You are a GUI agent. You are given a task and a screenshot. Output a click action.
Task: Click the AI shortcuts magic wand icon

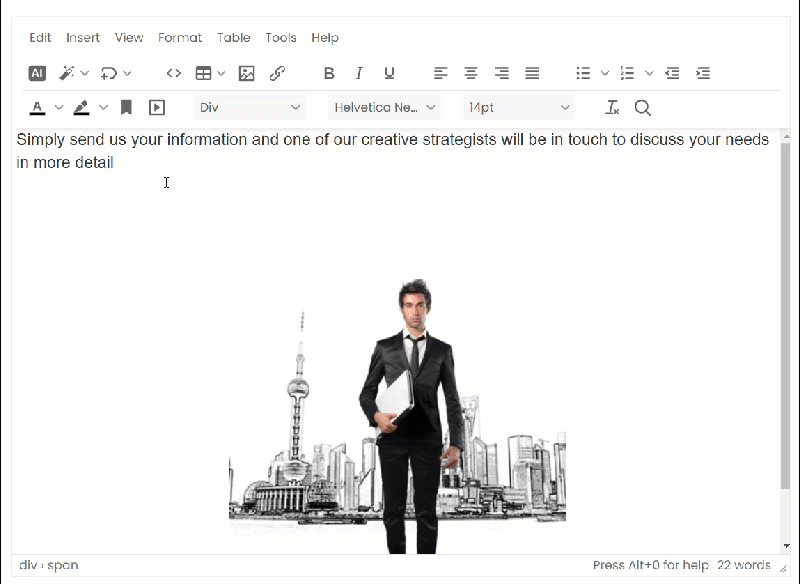coord(66,73)
